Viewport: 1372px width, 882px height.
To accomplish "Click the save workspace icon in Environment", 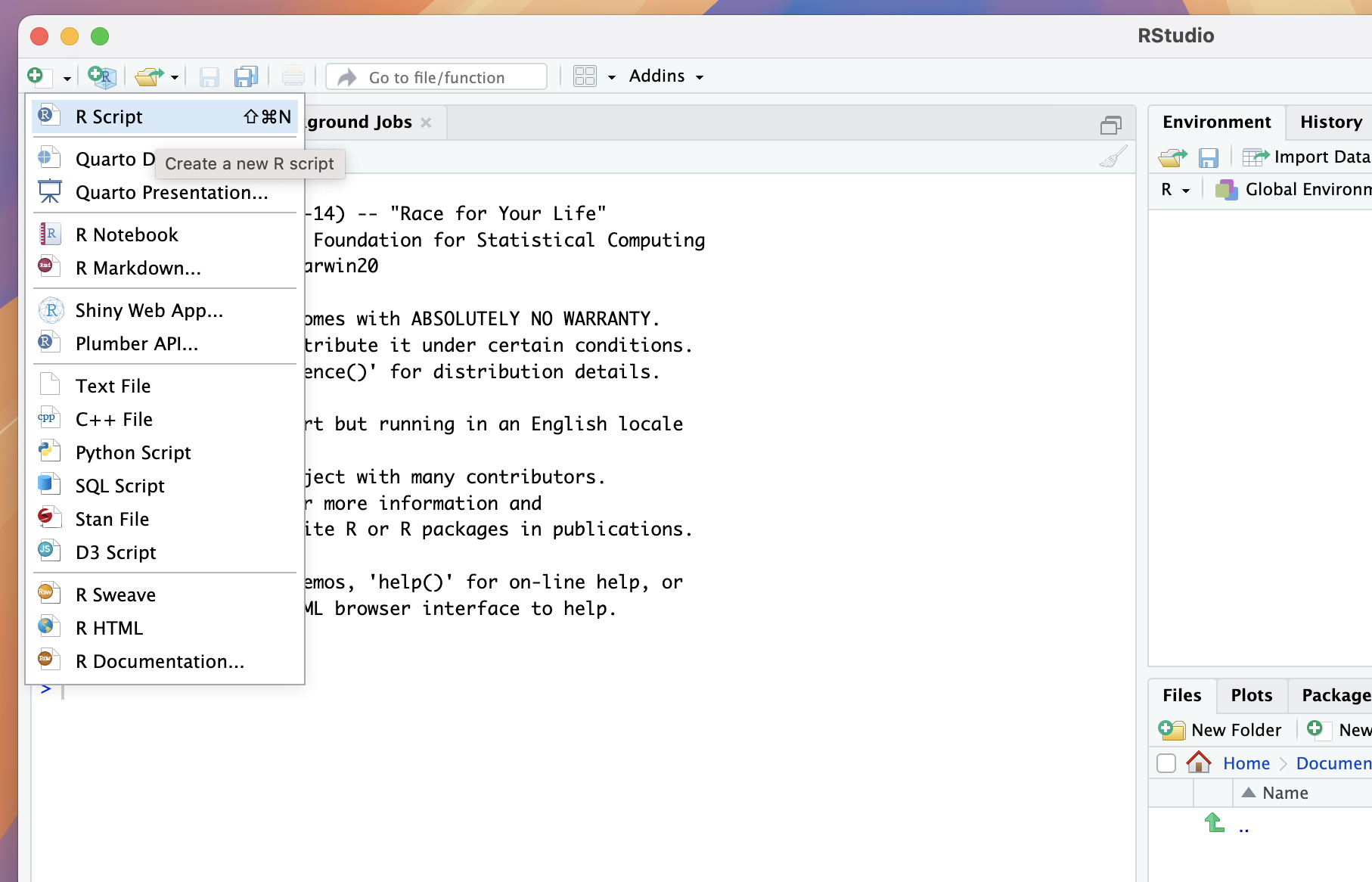I will 1208,157.
